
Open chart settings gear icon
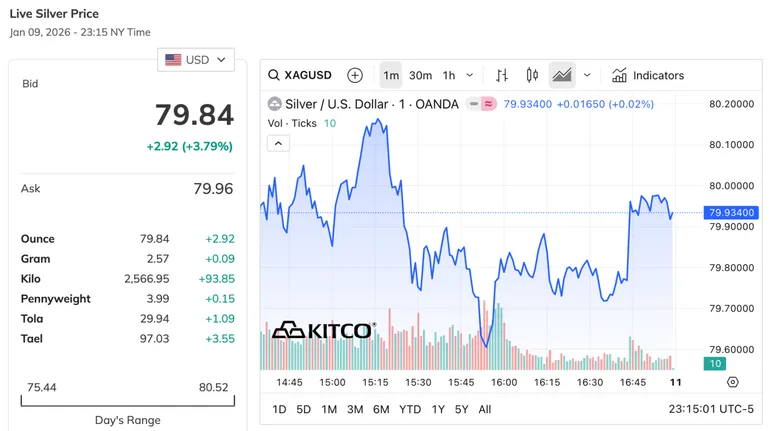(732, 382)
